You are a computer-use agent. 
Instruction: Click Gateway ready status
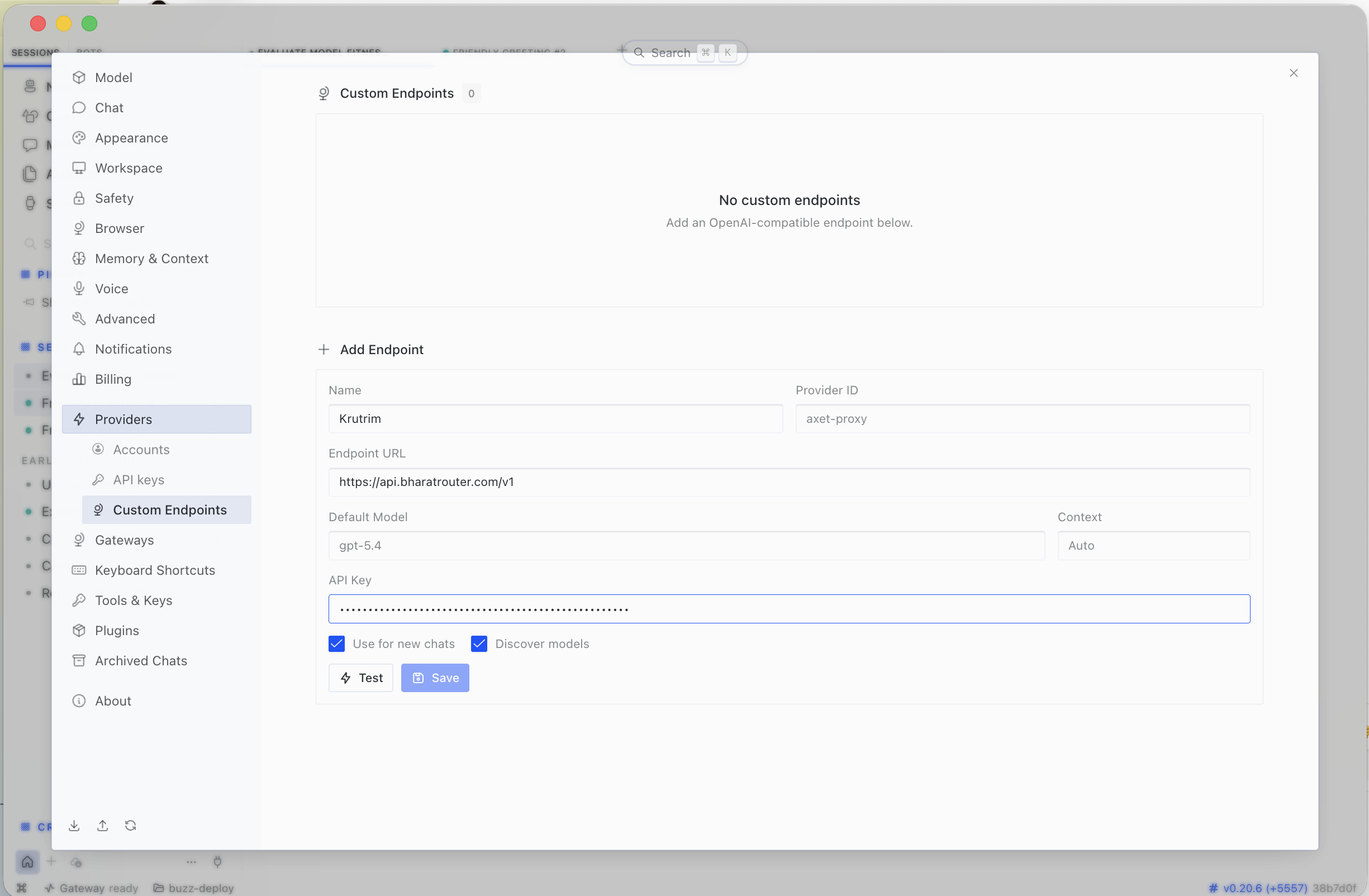tap(92, 888)
